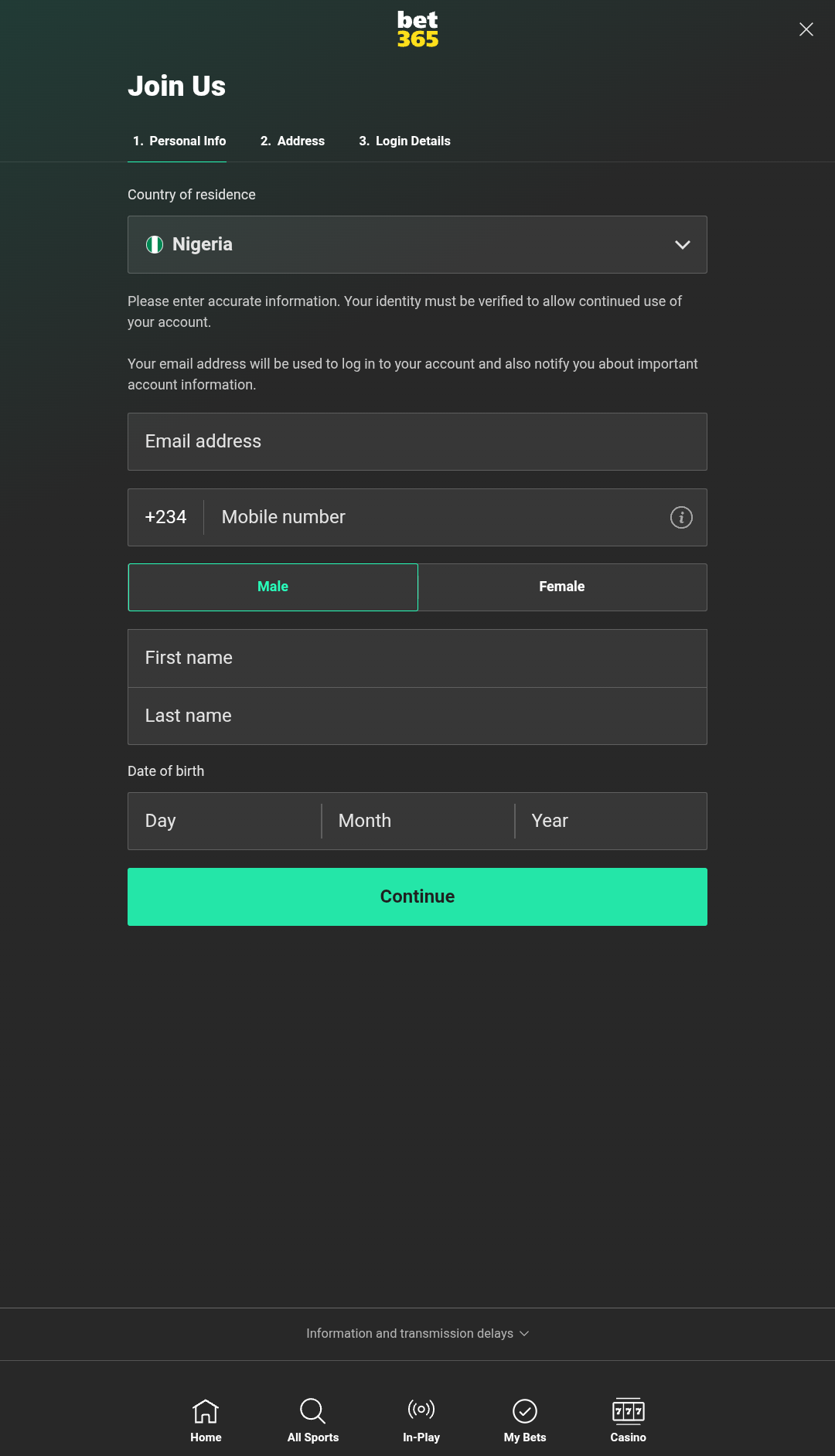Select Male gender option
The image size is (835, 1456).
click(x=273, y=587)
